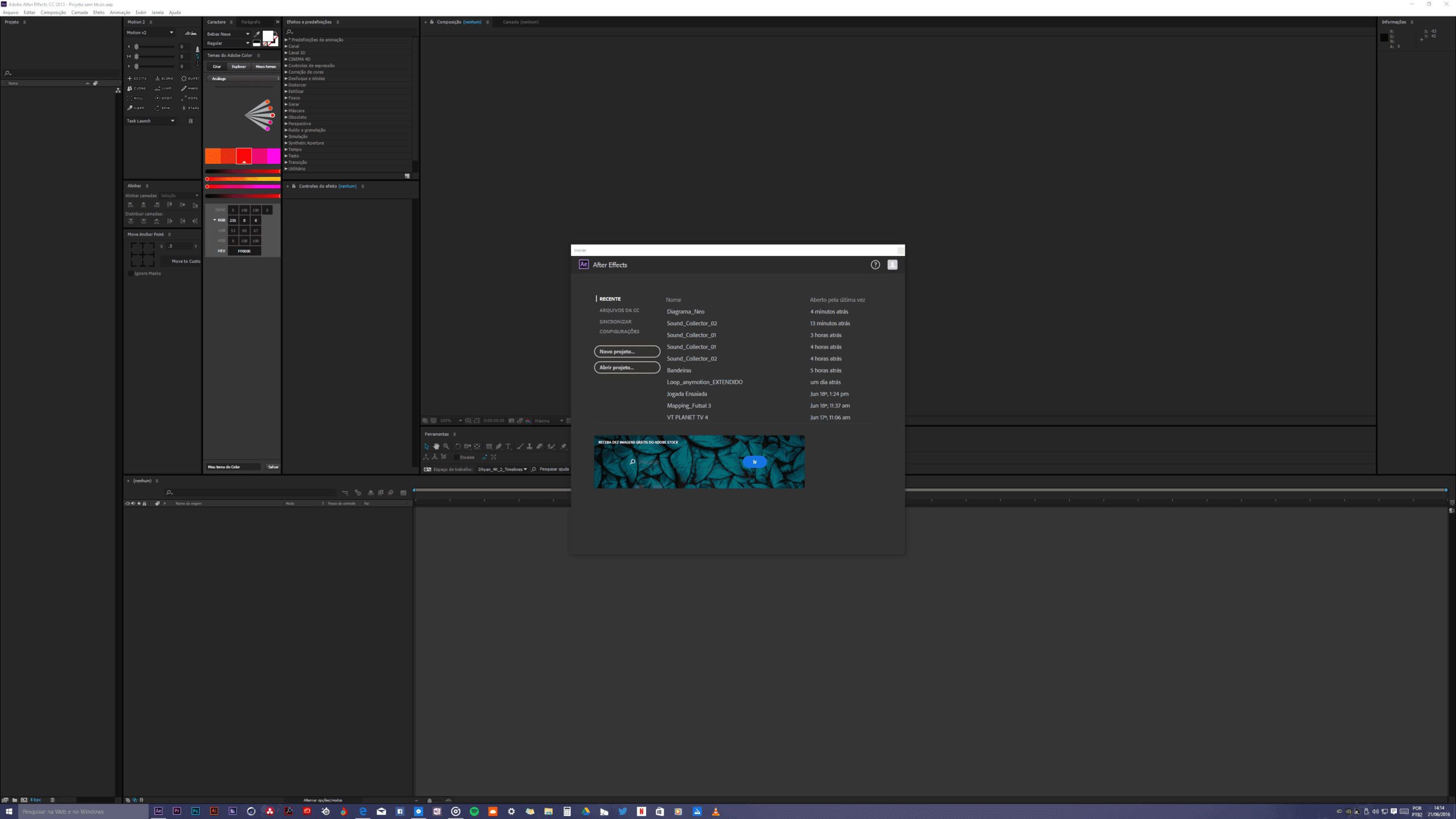Toggle the timeline video eye column switch
This screenshot has width=1456, height=819.
pos(127,503)
